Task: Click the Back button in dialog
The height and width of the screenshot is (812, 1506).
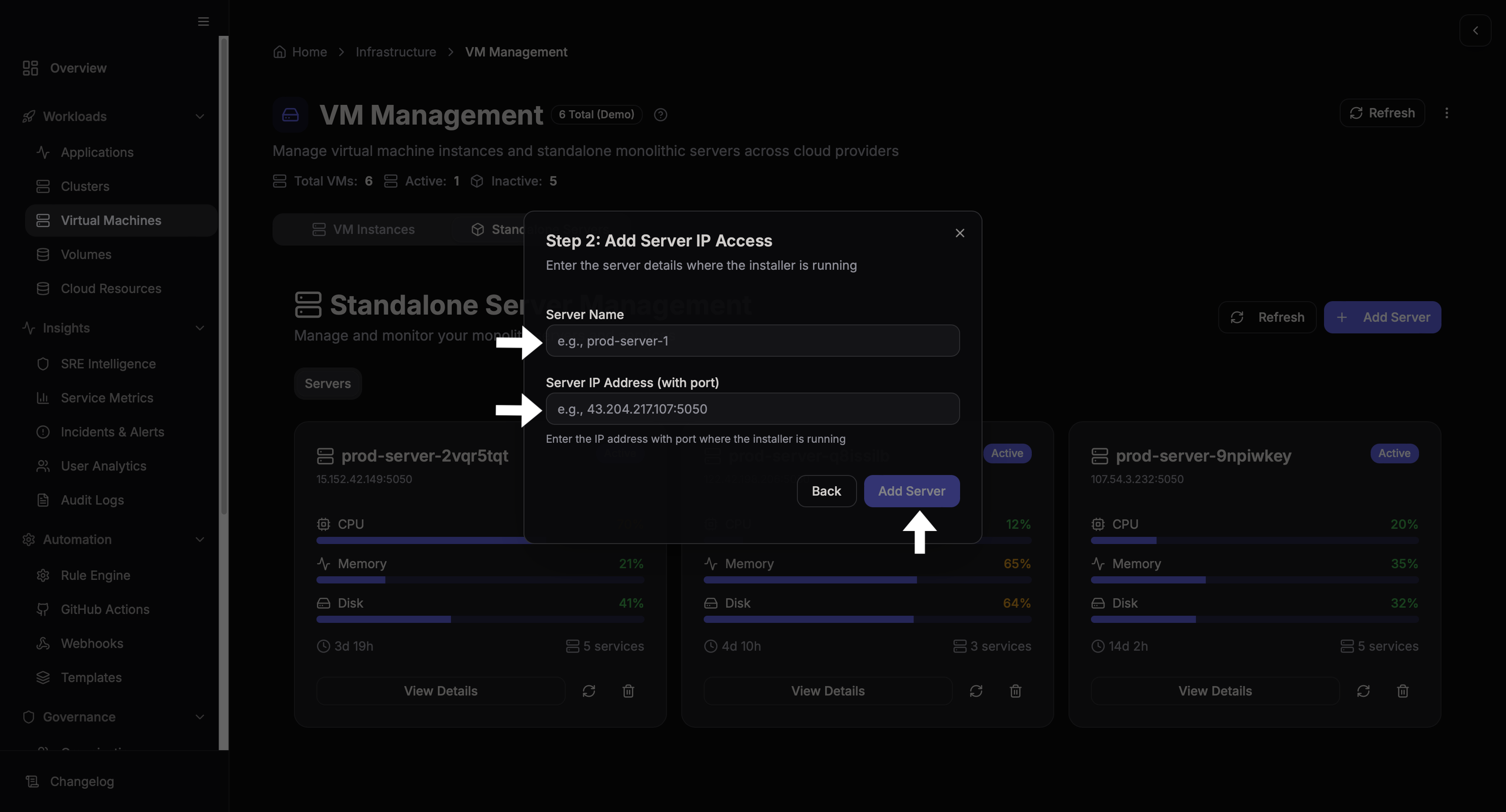Action: 826,491
